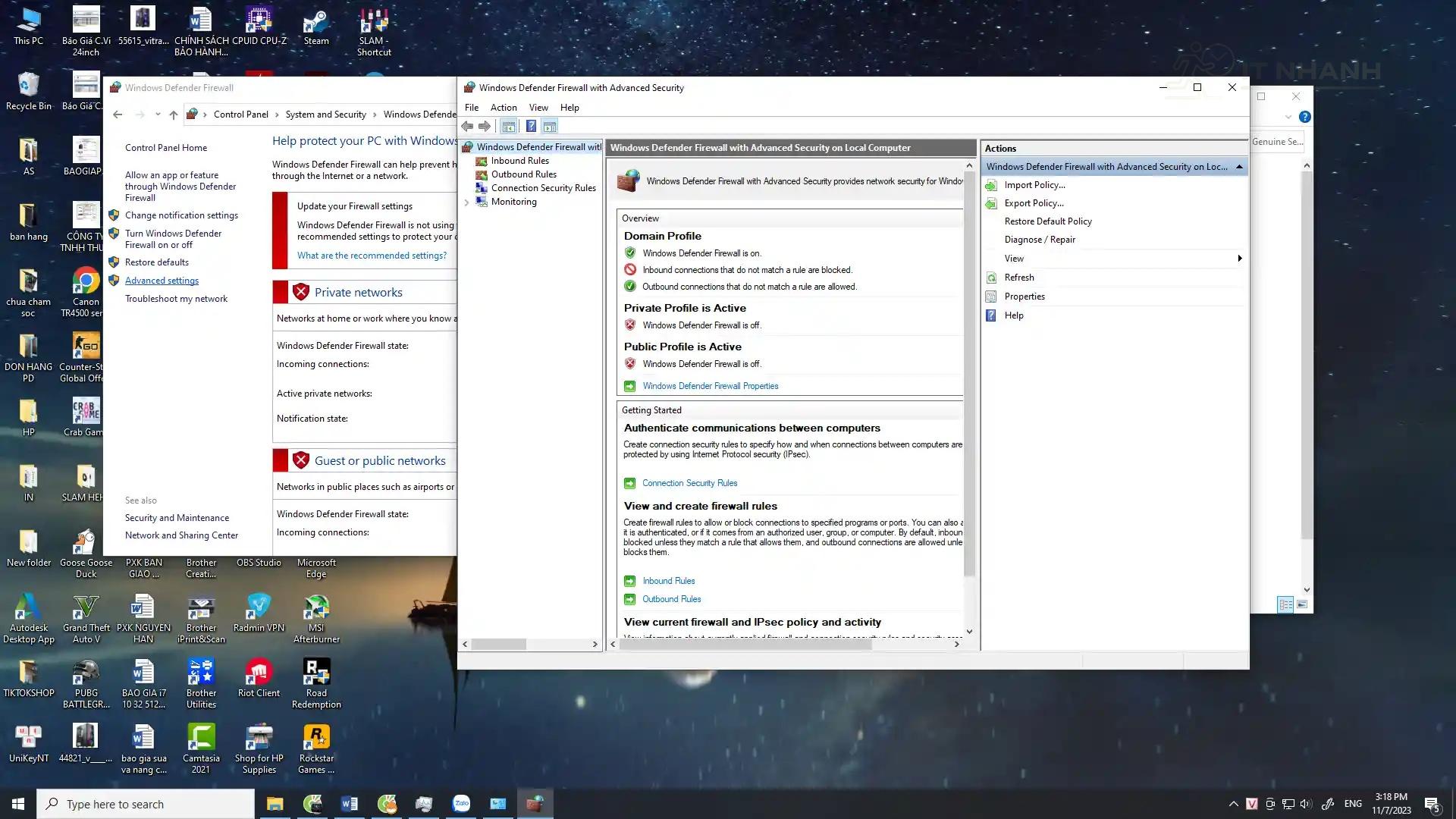Select Outbound Rules in the console tree
Viewport: 1456px width, 819px height.
pyautogui.click(x=523, y=174)
